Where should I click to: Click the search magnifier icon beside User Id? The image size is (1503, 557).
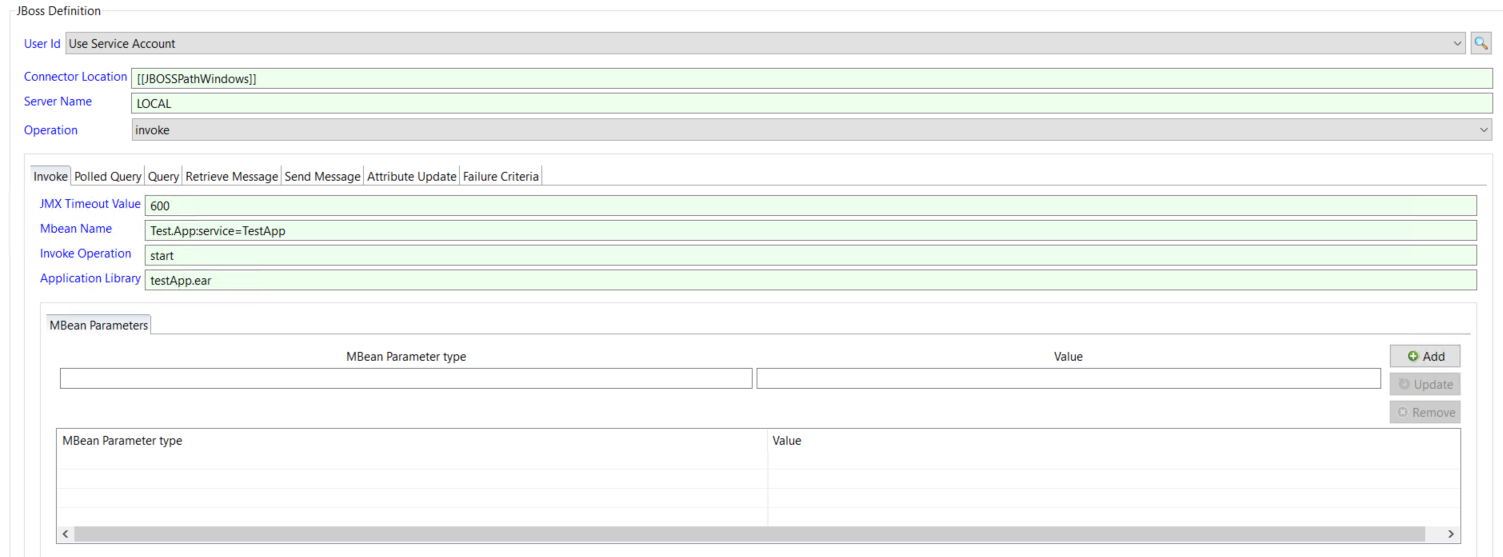(x=1481, y=43)
